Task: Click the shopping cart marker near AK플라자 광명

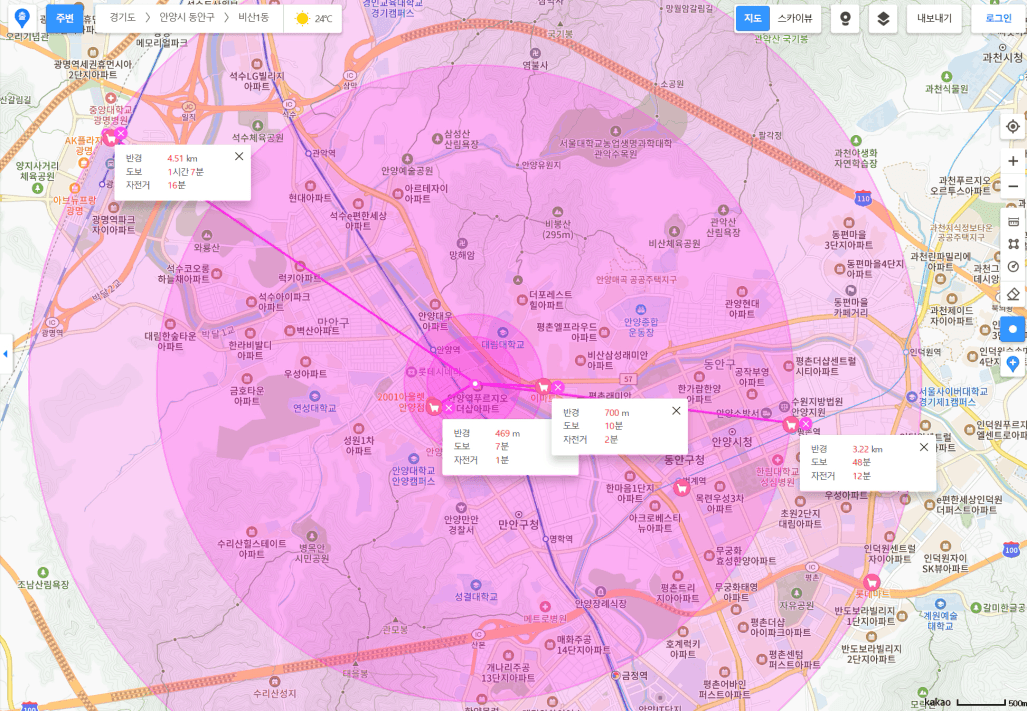Action: (109, 137)
